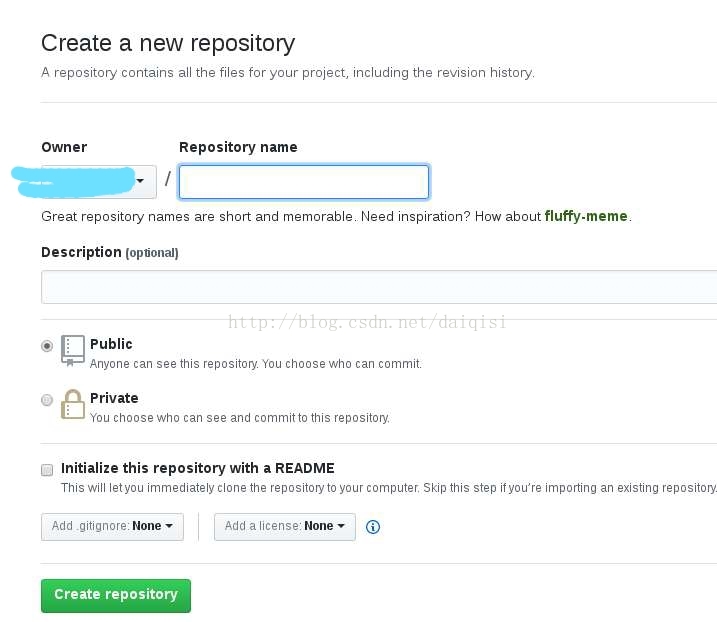Click the Create repository button
The height and width of the screenshot is (622, 717).
click(x=116, y=595)
